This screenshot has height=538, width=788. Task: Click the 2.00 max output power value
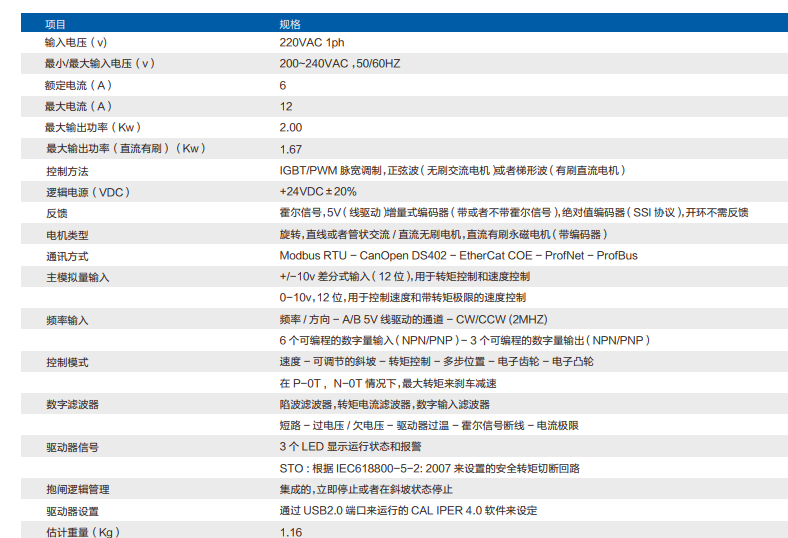(291, 128)
